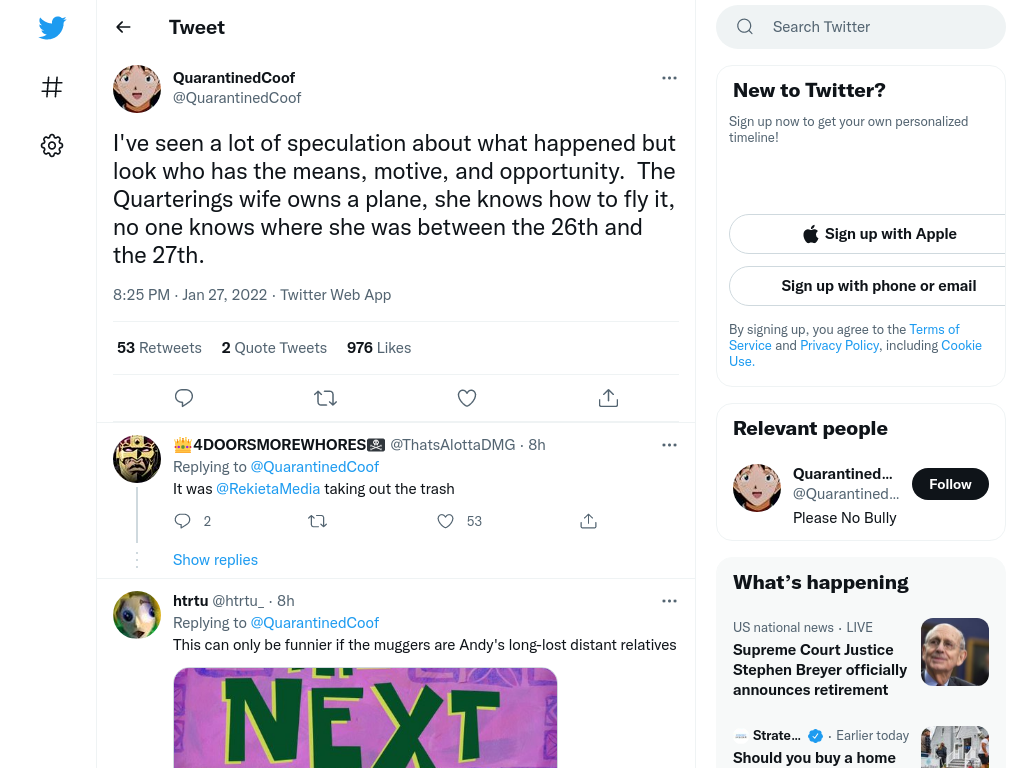Open the Explore hashtag icon

[x=52, y=87]
